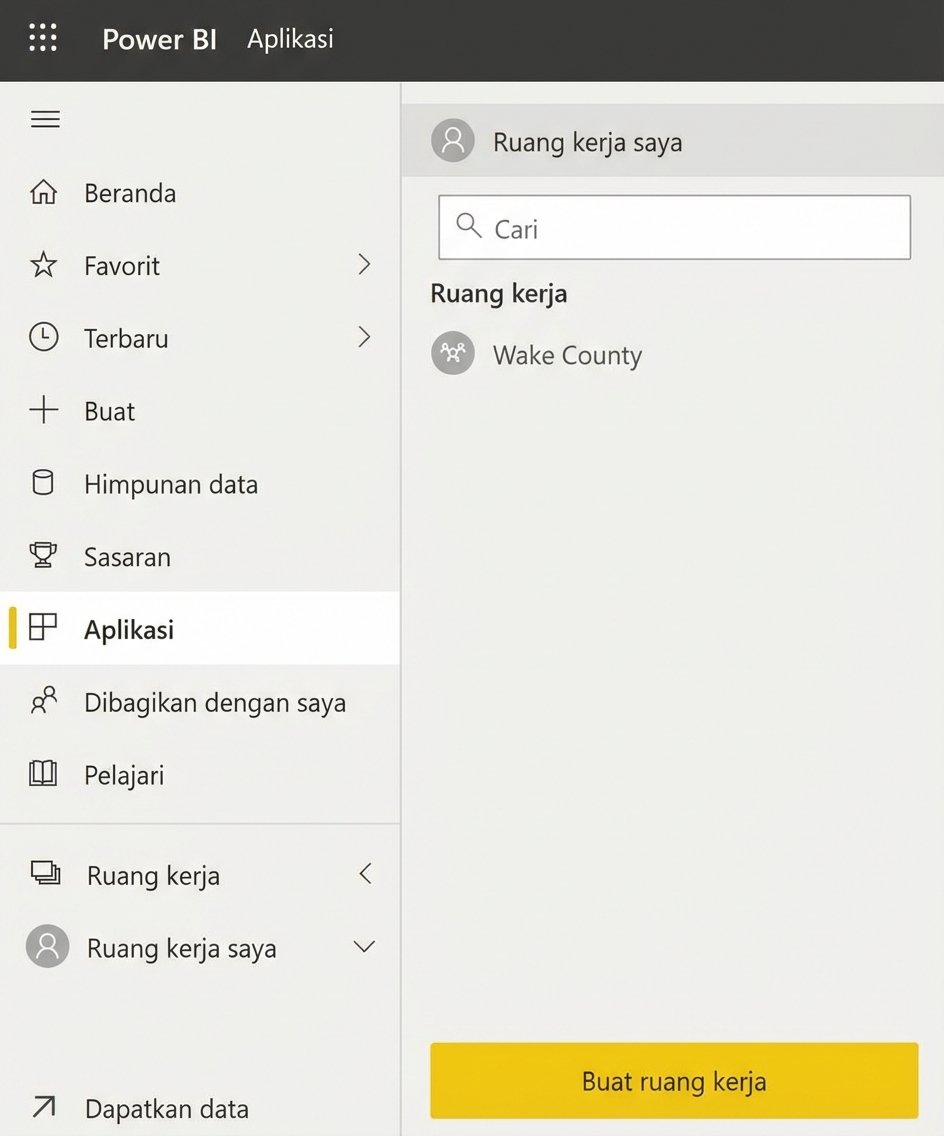This screenshot has width=944, height=1136.
Task: Open the Pelajari book icon
Action: coord(44,774)
